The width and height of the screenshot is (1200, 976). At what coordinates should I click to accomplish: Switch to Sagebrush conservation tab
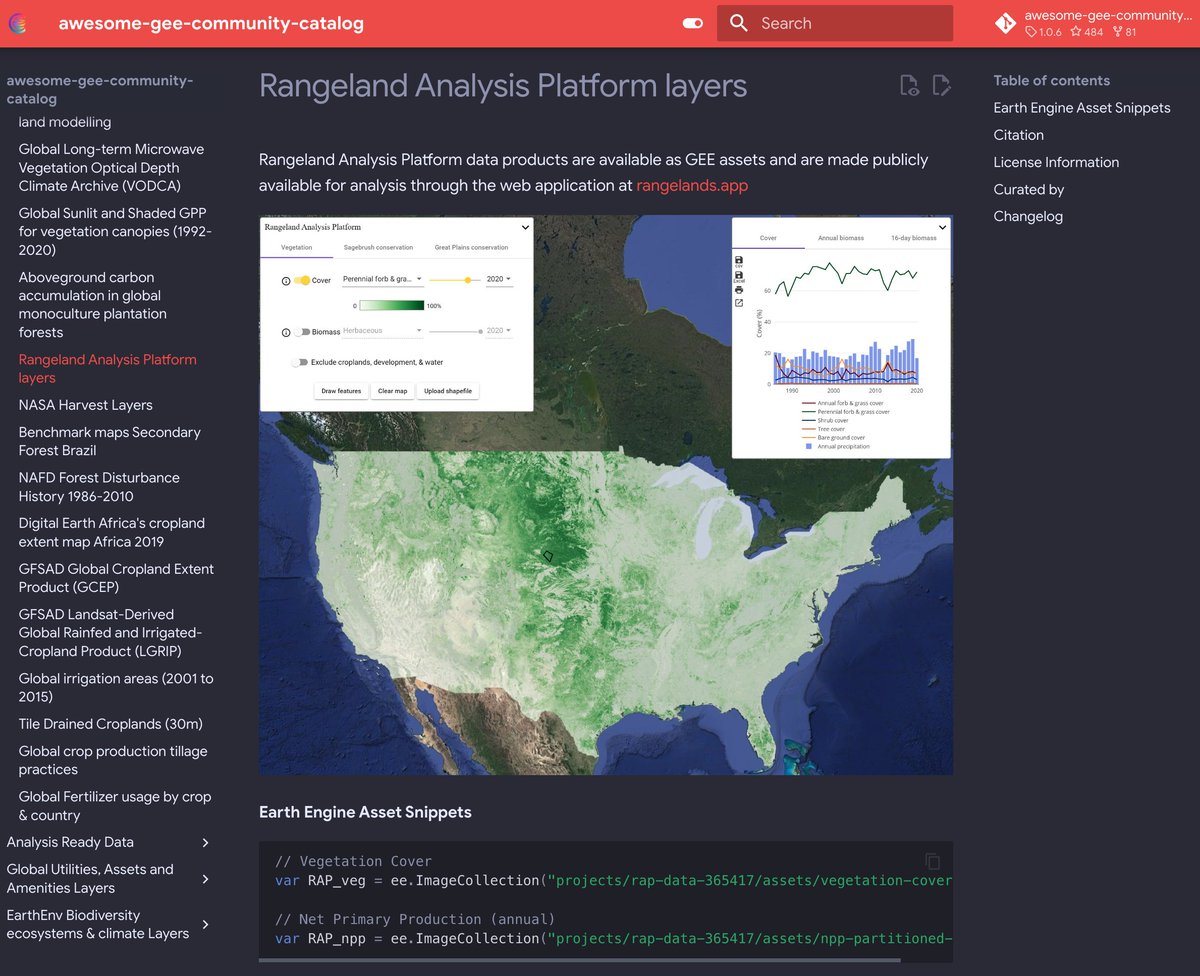[378, 247]
